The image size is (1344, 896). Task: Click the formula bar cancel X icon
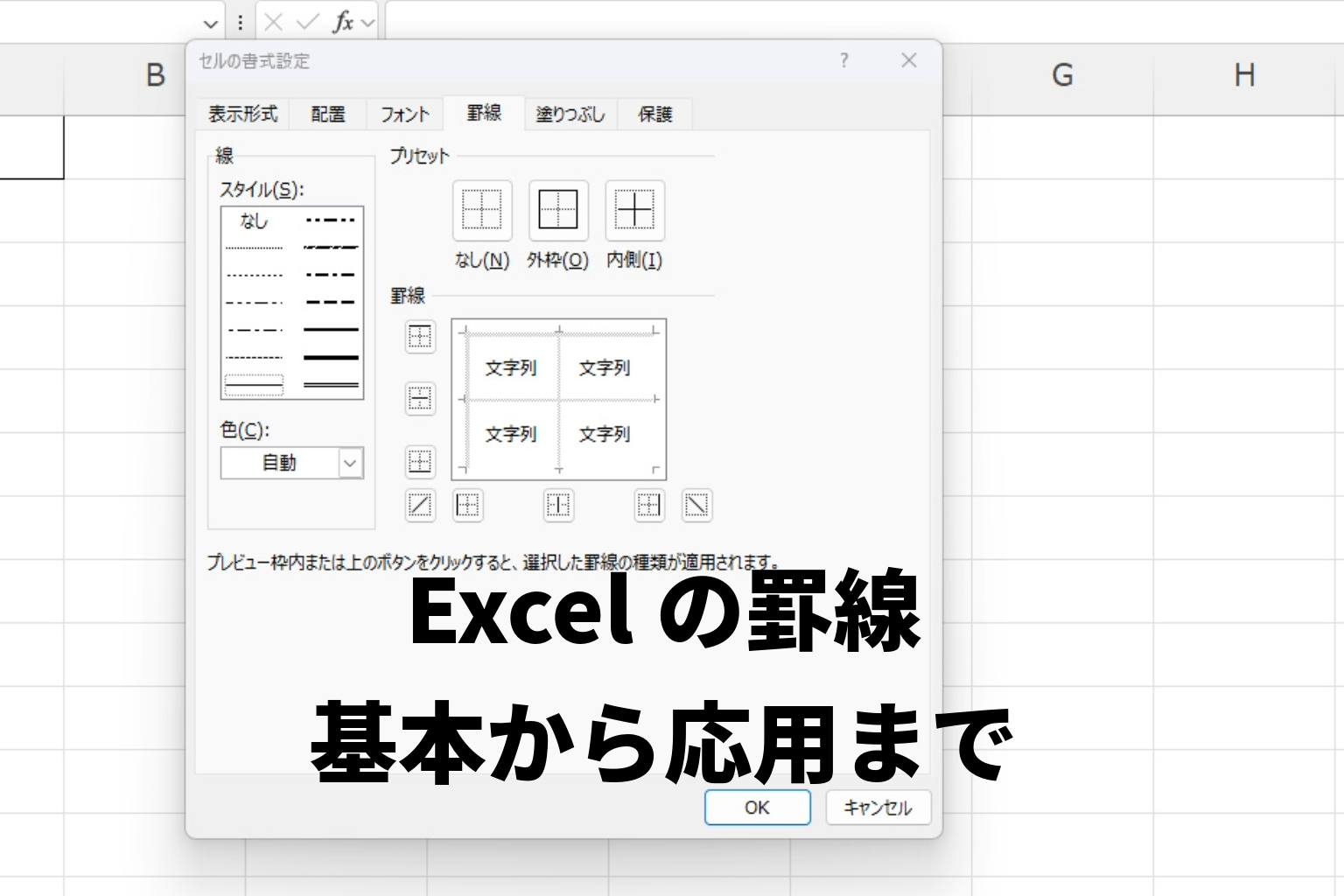click(274, 23)
